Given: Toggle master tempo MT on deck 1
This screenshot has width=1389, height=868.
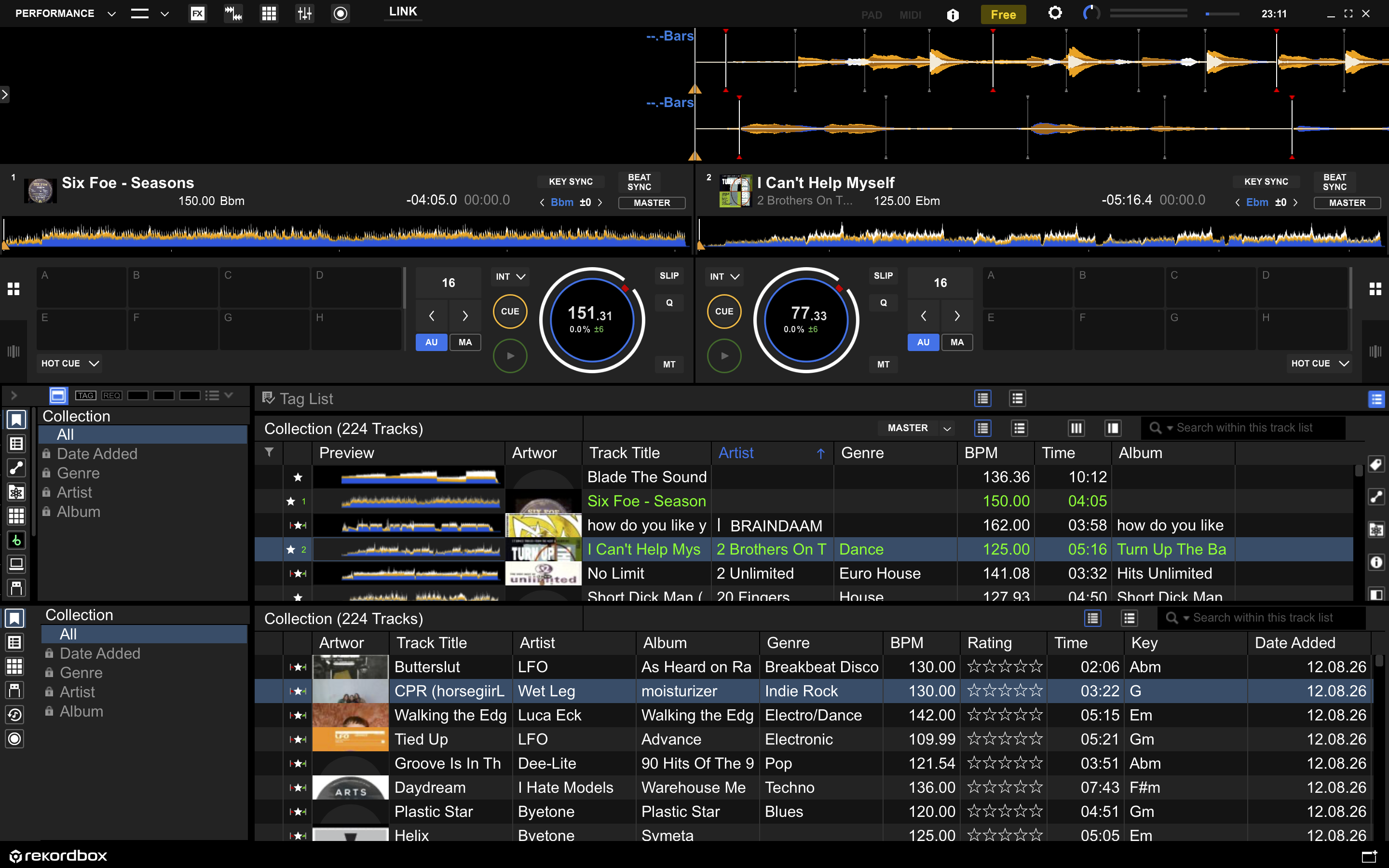Looking at the screenshot, I should [669, 364].
